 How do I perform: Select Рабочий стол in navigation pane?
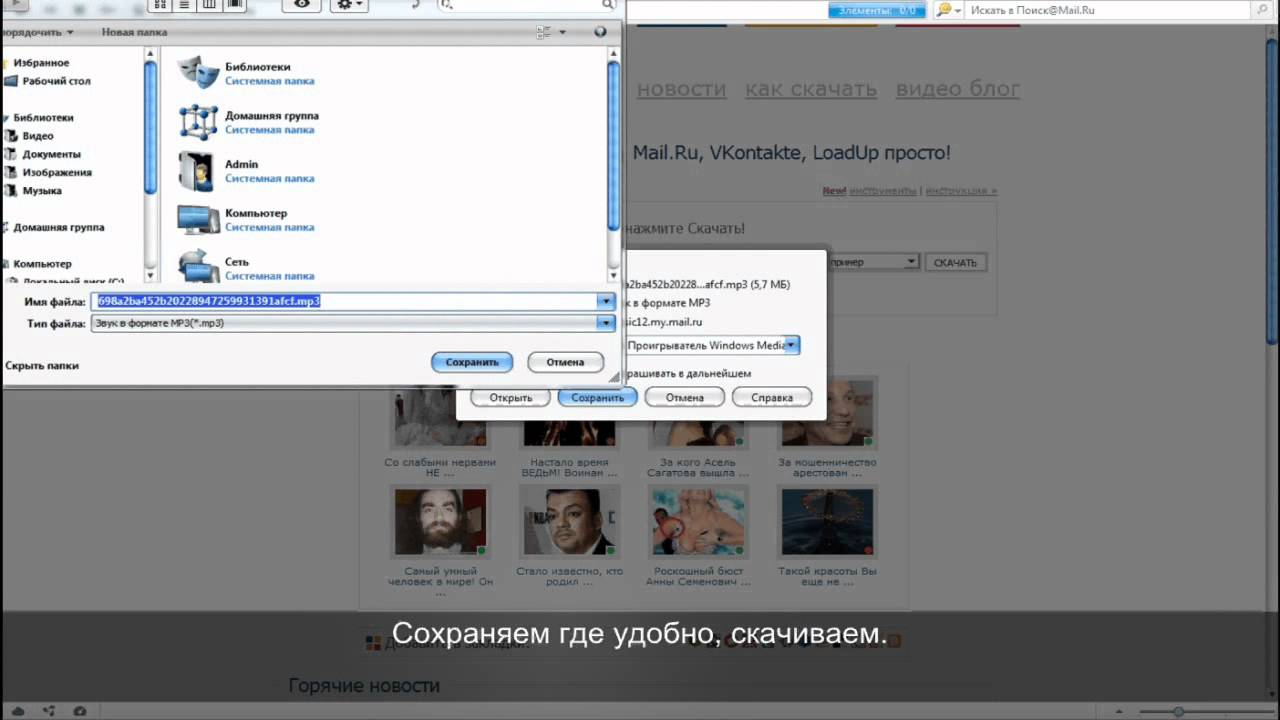pos(56,81)
